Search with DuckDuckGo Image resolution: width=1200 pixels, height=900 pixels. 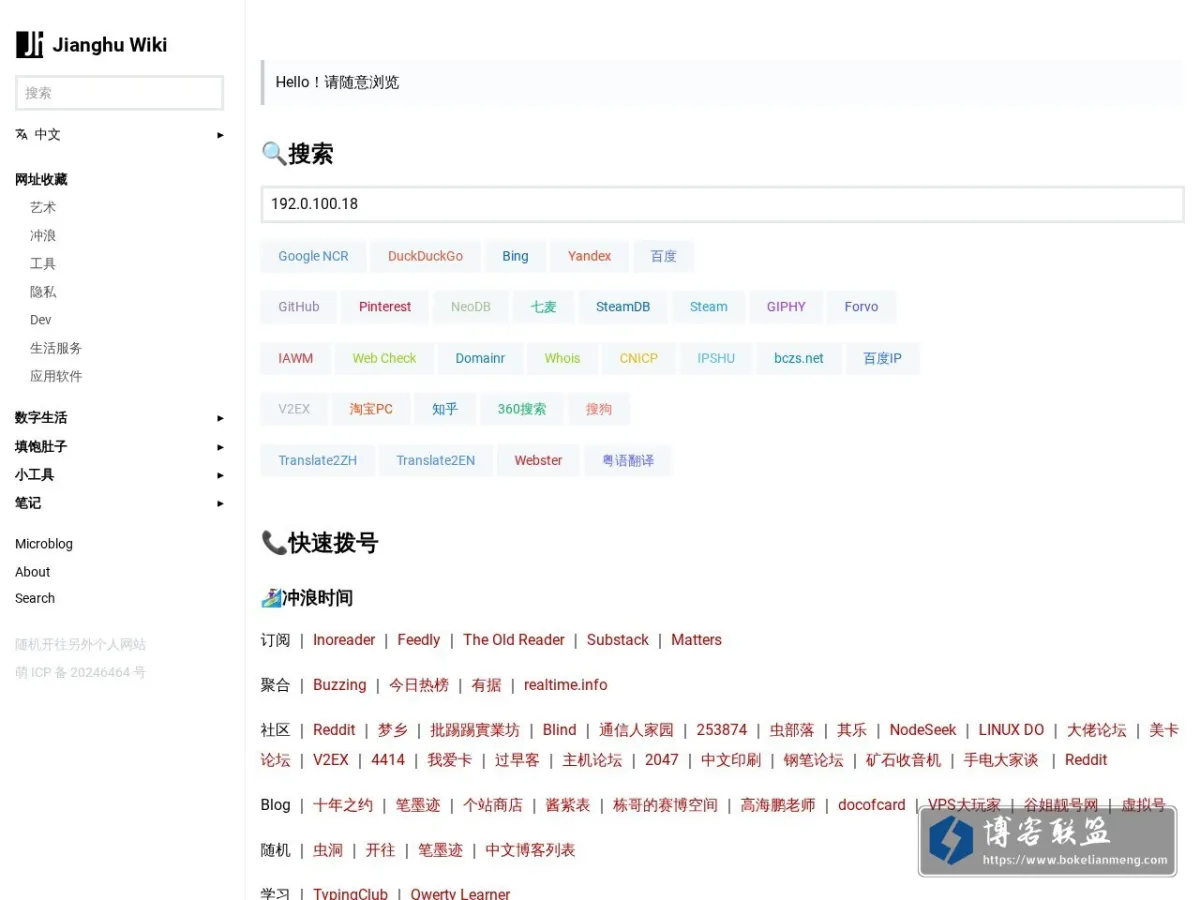[425, 256]
